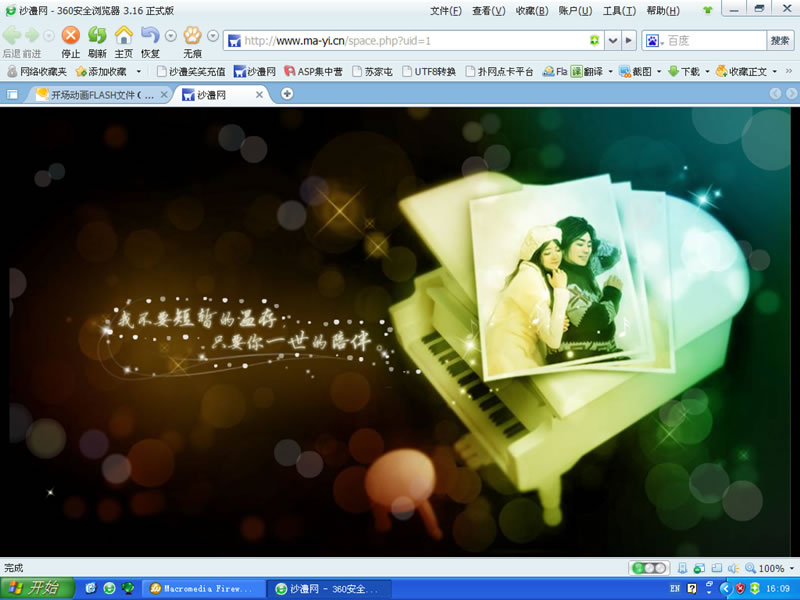
Task: Open the 收藏(B) menu
Action: click(532, 11)
